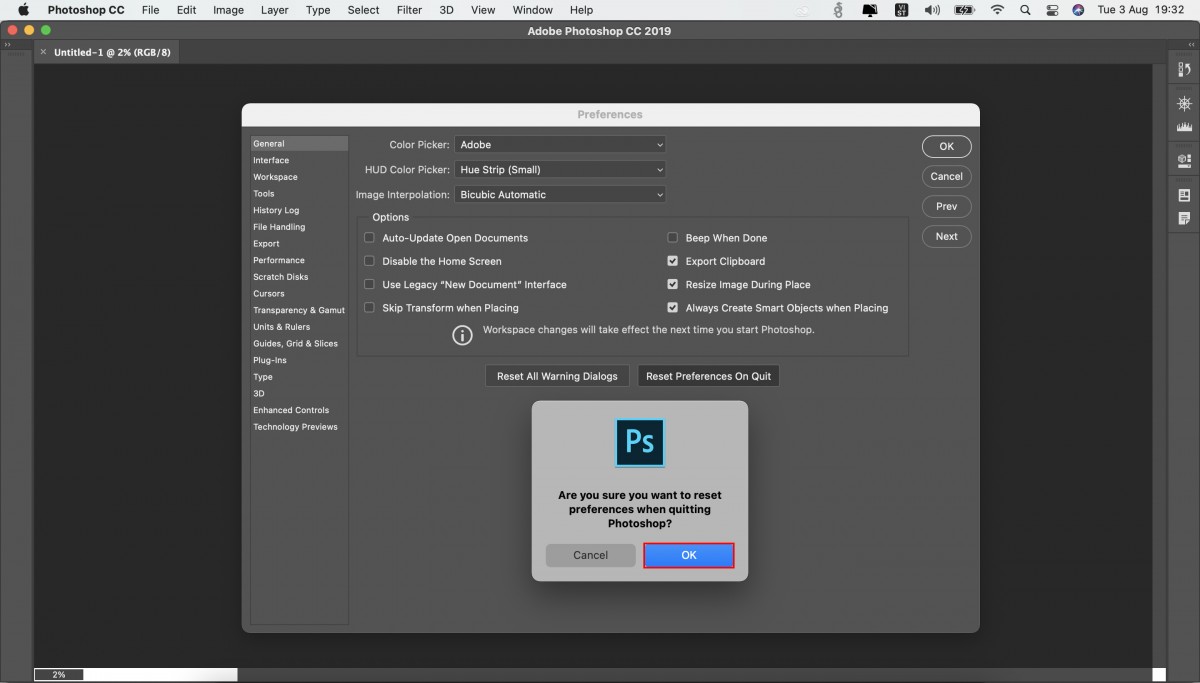Image resolution: width=1200 pixels, height=683 pixels.
Task: Check the battery status icon
Action: [964, 10]
